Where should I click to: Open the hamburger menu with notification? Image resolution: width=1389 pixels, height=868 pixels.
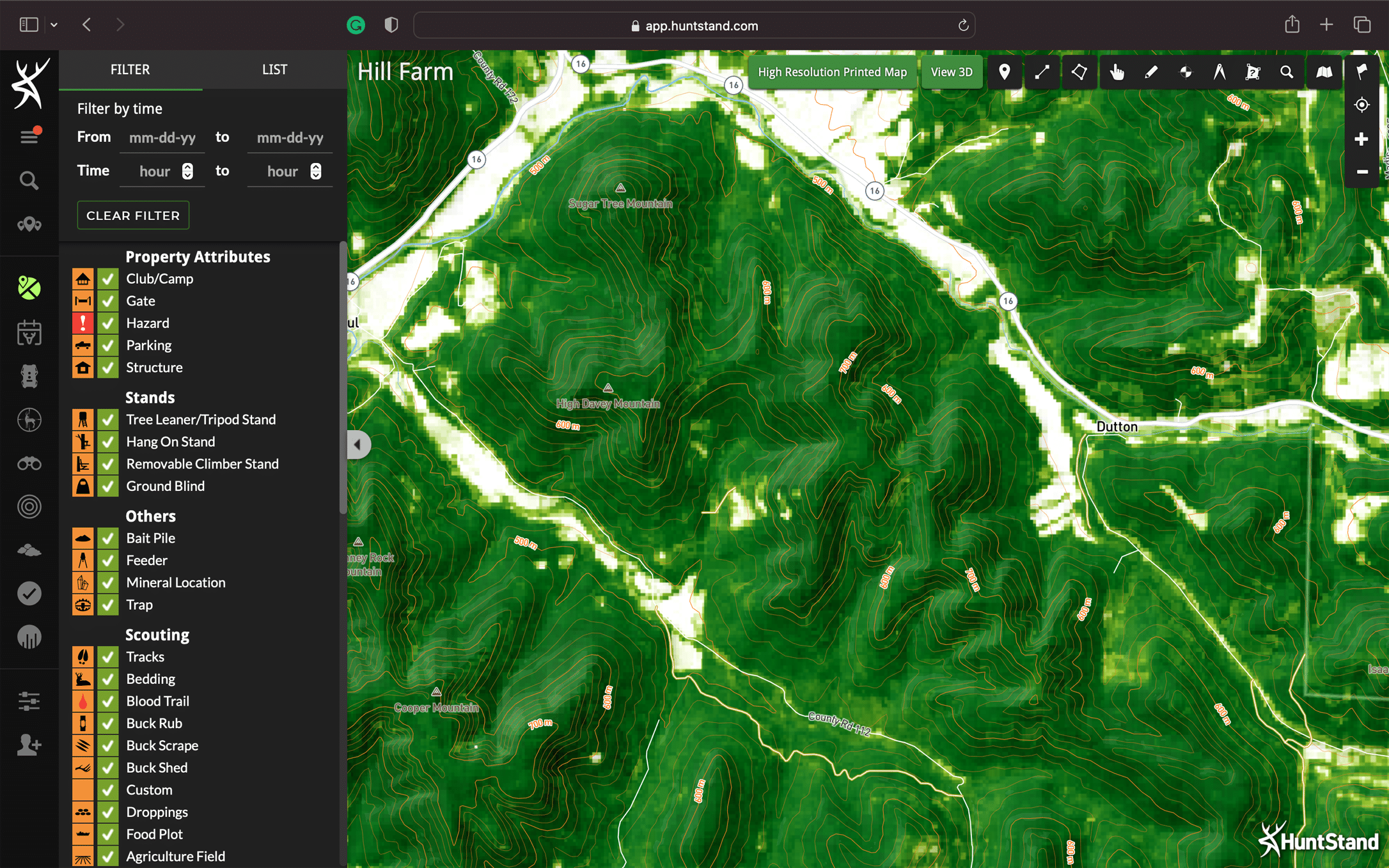(29, 136)
